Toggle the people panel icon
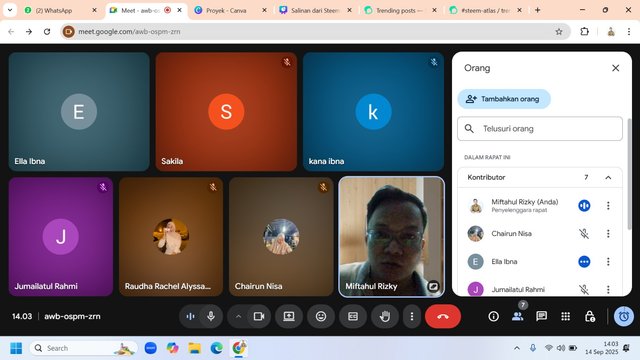640x360 pixels. (518, 316)
